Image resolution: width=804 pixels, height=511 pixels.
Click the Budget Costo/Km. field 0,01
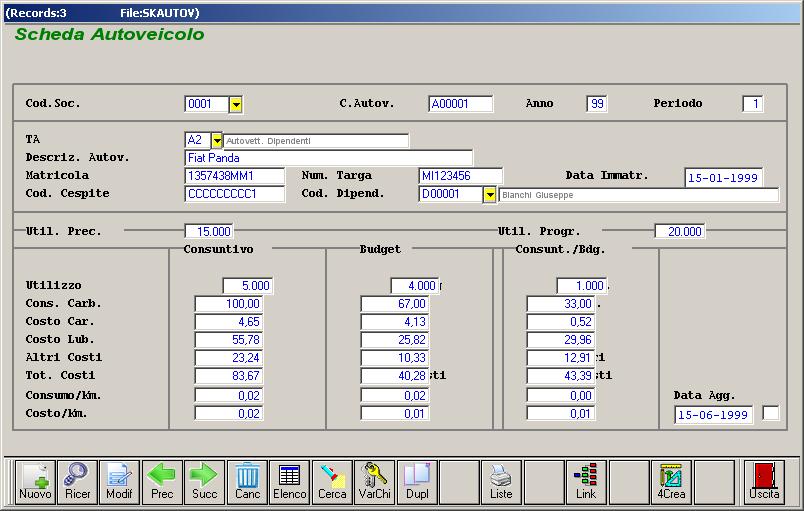395,413
